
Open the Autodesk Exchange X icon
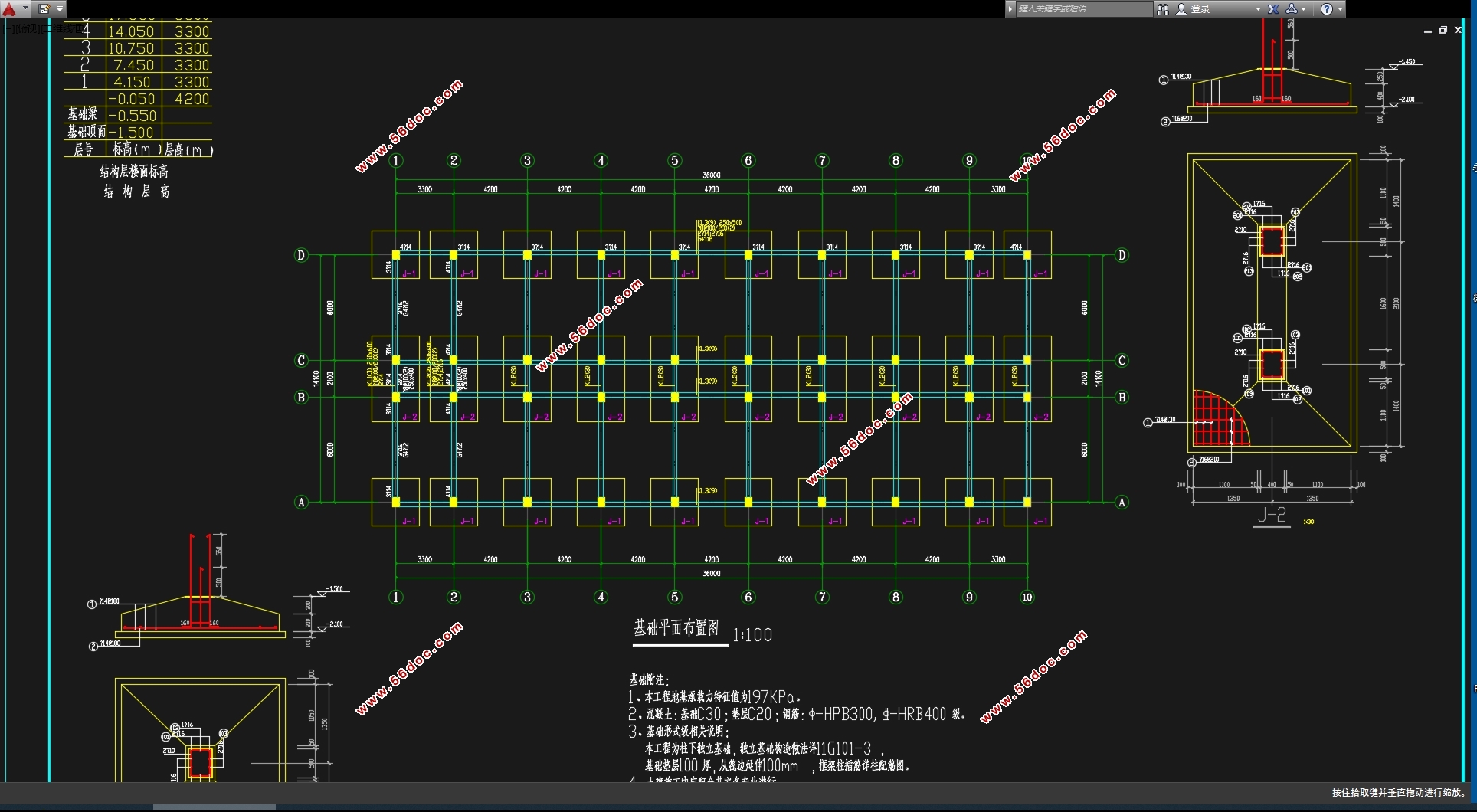tap(1272, 8)
